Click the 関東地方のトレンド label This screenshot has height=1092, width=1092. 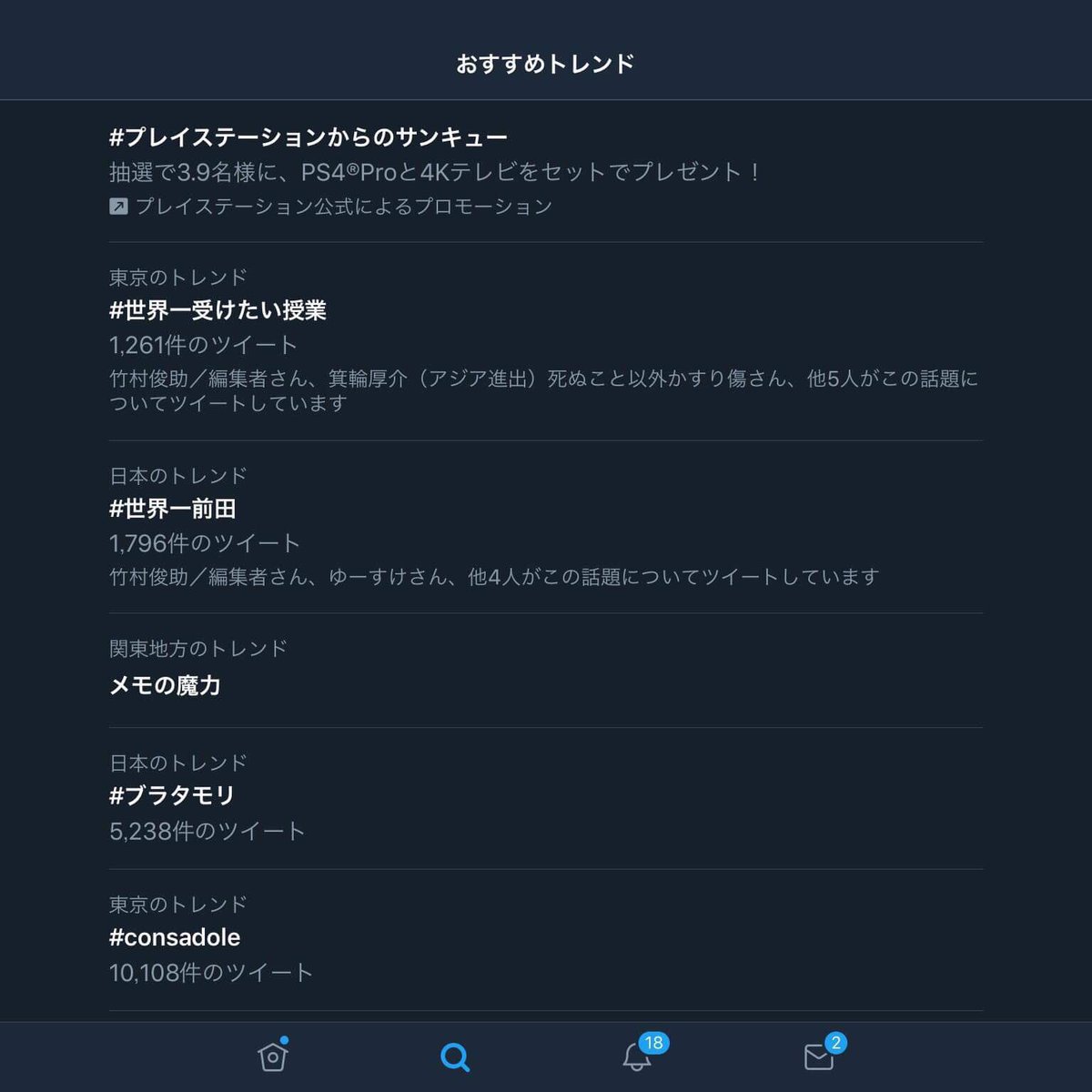198,648
